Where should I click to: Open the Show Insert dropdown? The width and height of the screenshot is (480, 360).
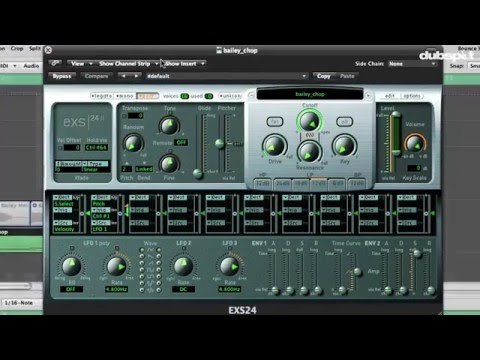[184, 63]
